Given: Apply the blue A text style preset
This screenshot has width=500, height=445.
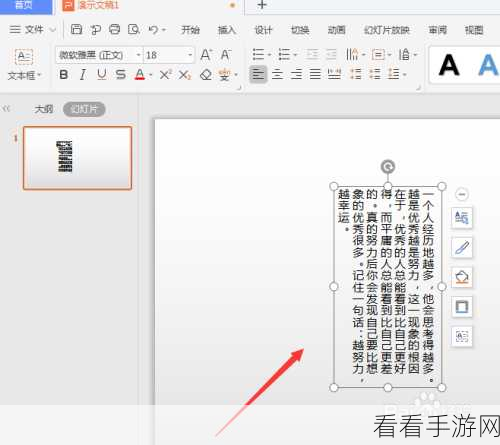Looking at the screenshot, I should [488, 65].
